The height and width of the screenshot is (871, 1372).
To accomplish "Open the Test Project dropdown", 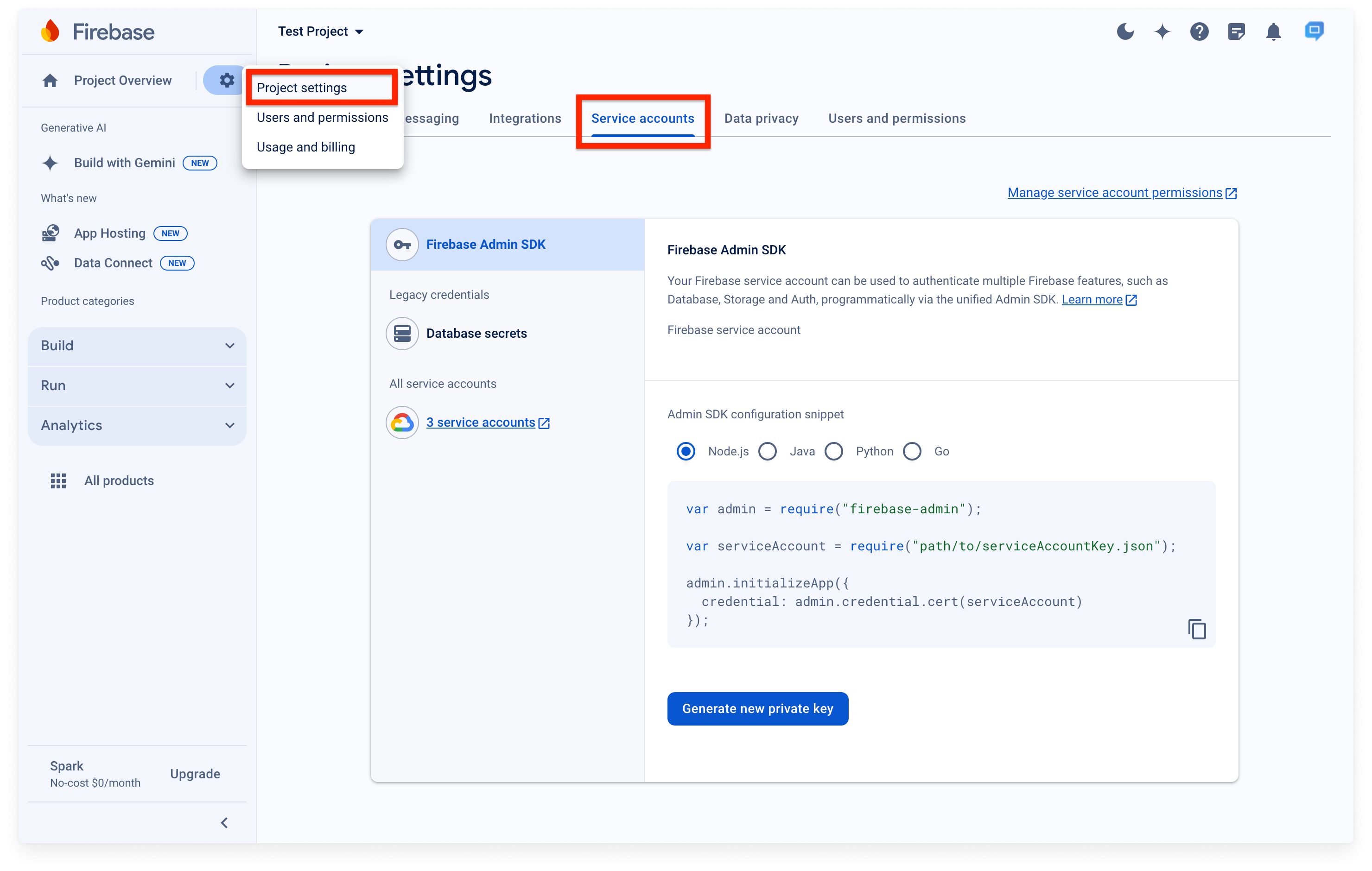I will point(321,32).
